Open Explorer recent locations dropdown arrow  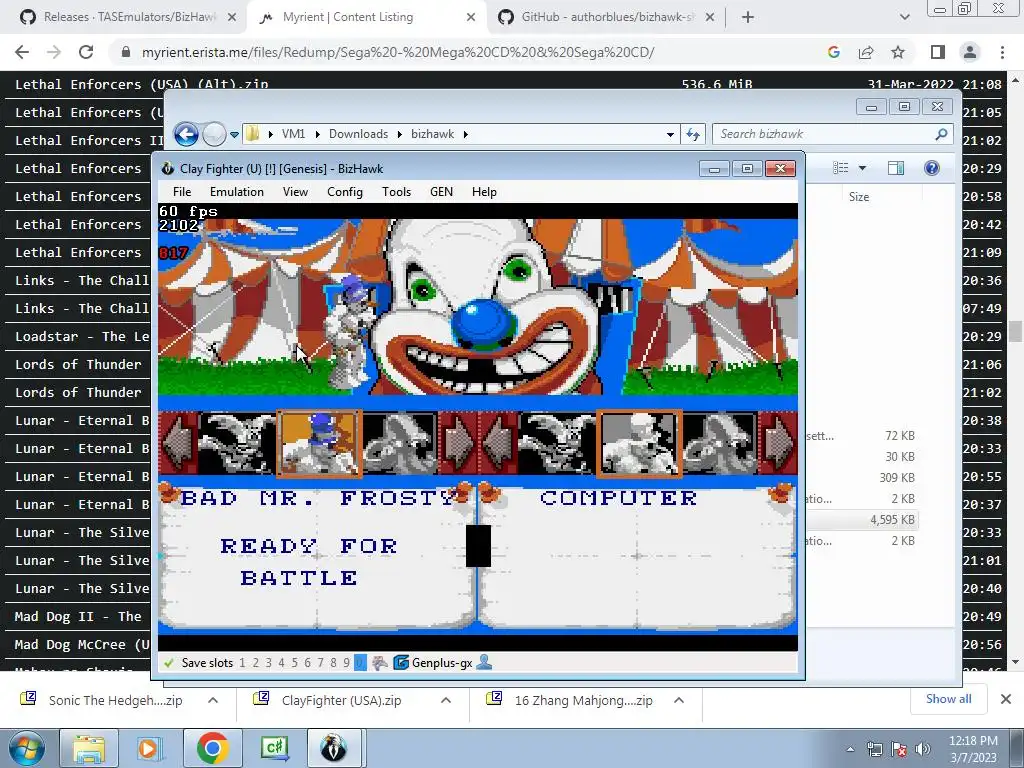(234, 135)
